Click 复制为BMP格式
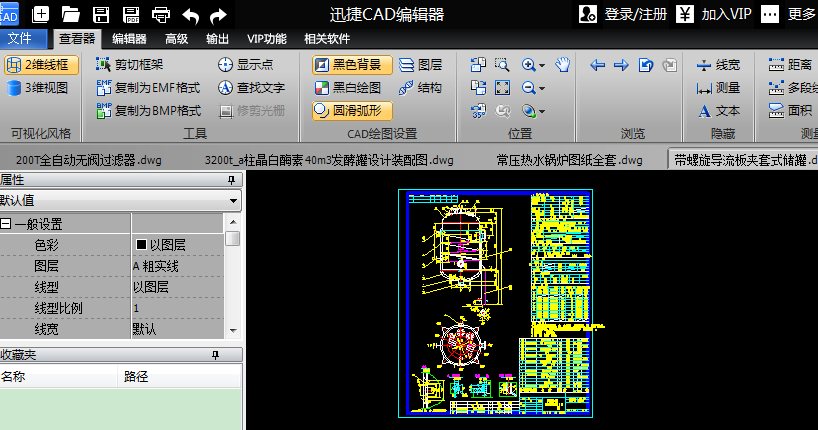The width and height of the screenshot is (818, 430). 149,111
